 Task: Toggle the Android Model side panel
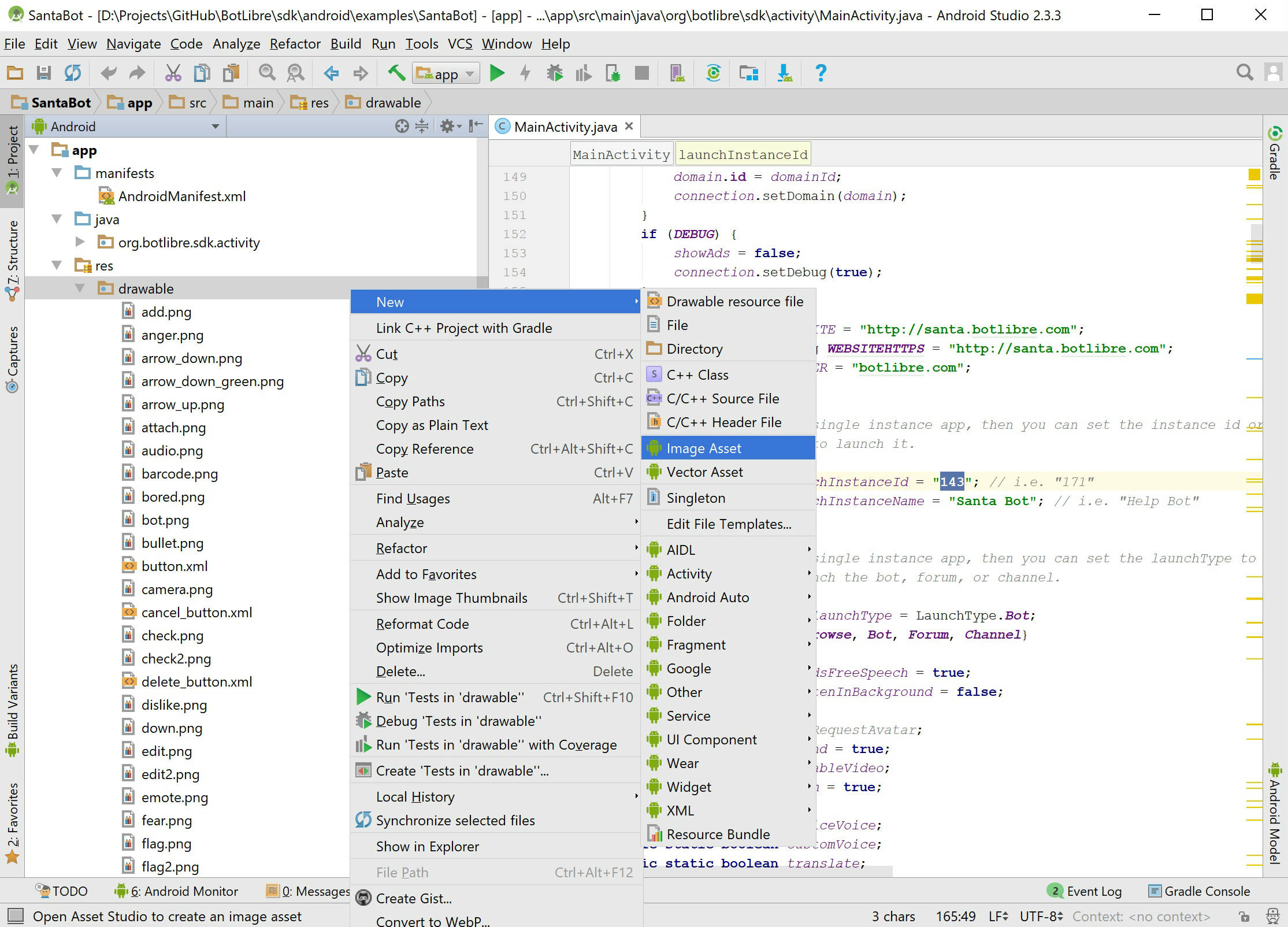1275,813
